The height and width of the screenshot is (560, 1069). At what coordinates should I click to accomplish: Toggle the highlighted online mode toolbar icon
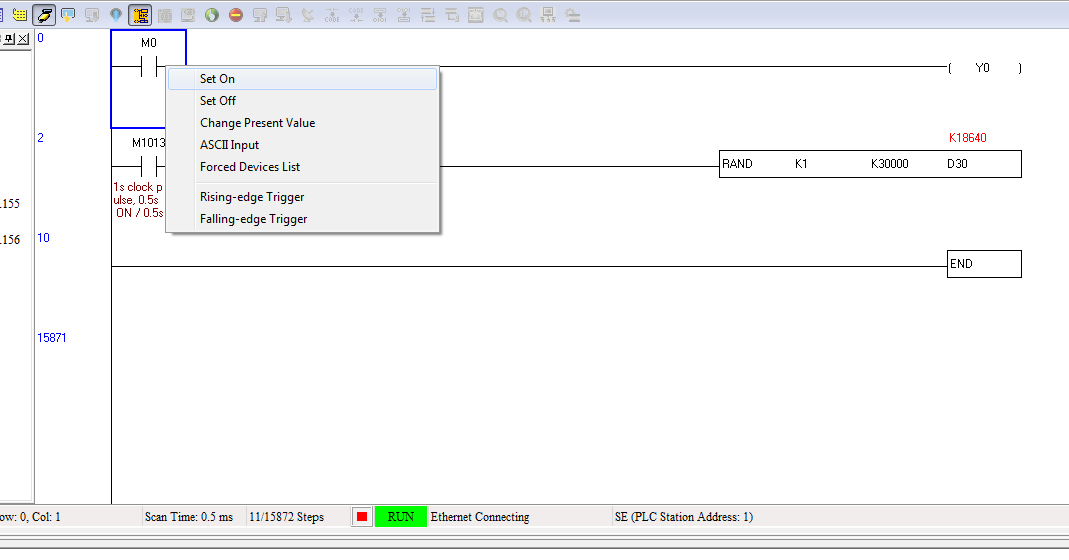point(44,15)
